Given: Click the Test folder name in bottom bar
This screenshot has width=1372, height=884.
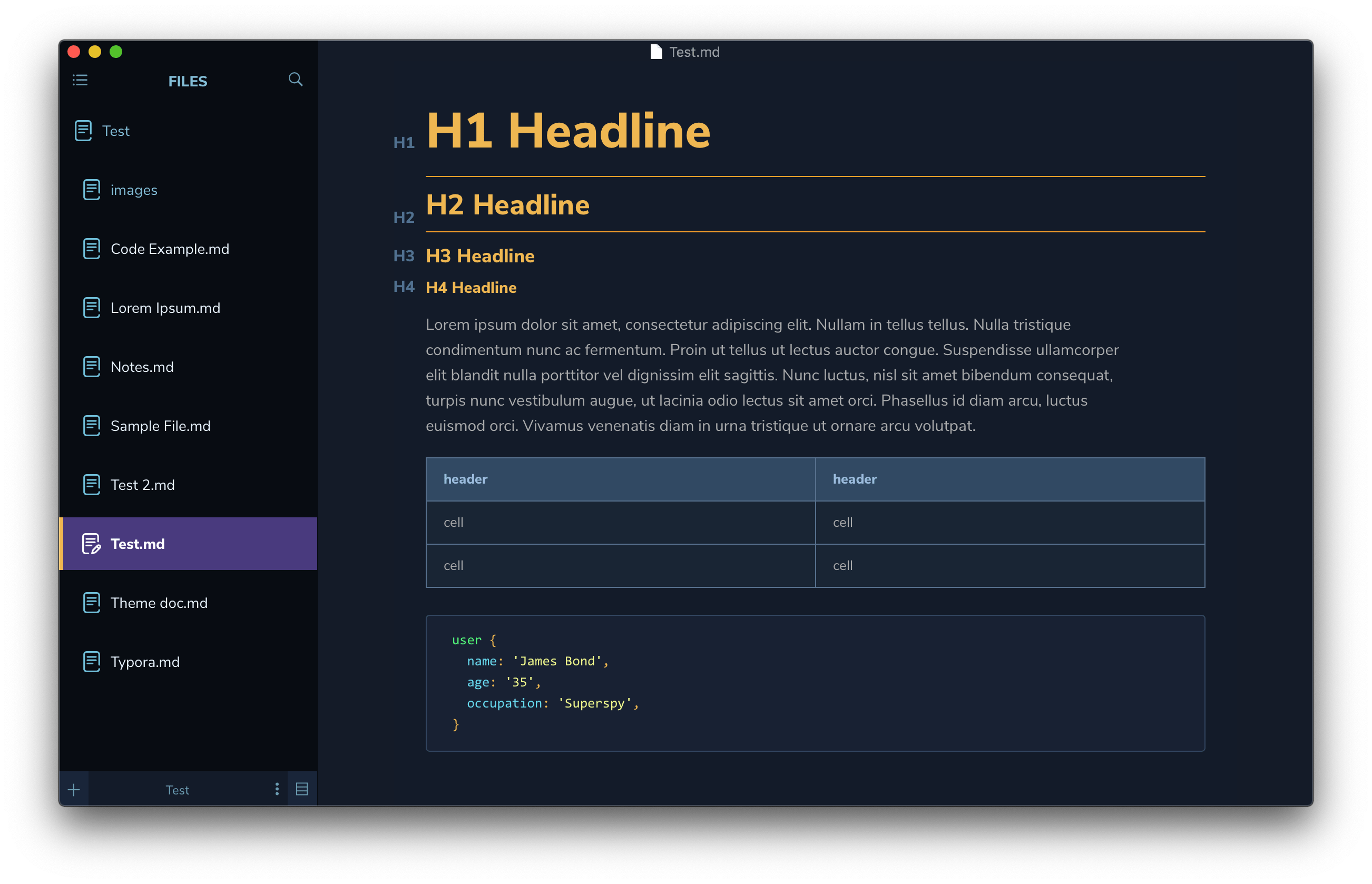Looking at the screenshot, I should tap(178, 790).
